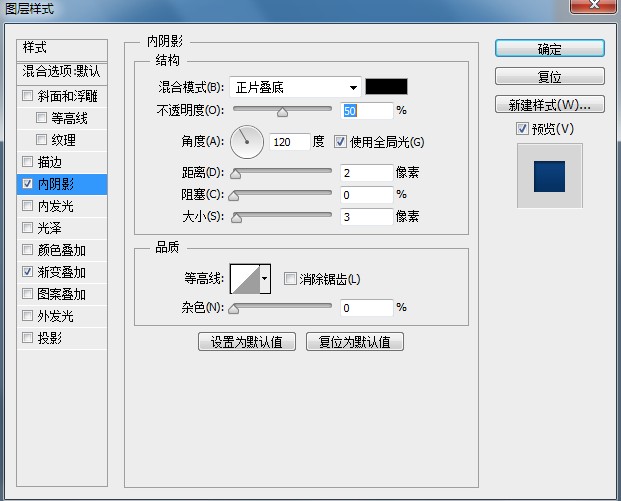Select the 样式 list header
Screen dimensions: 621x501
click(62, 50)
